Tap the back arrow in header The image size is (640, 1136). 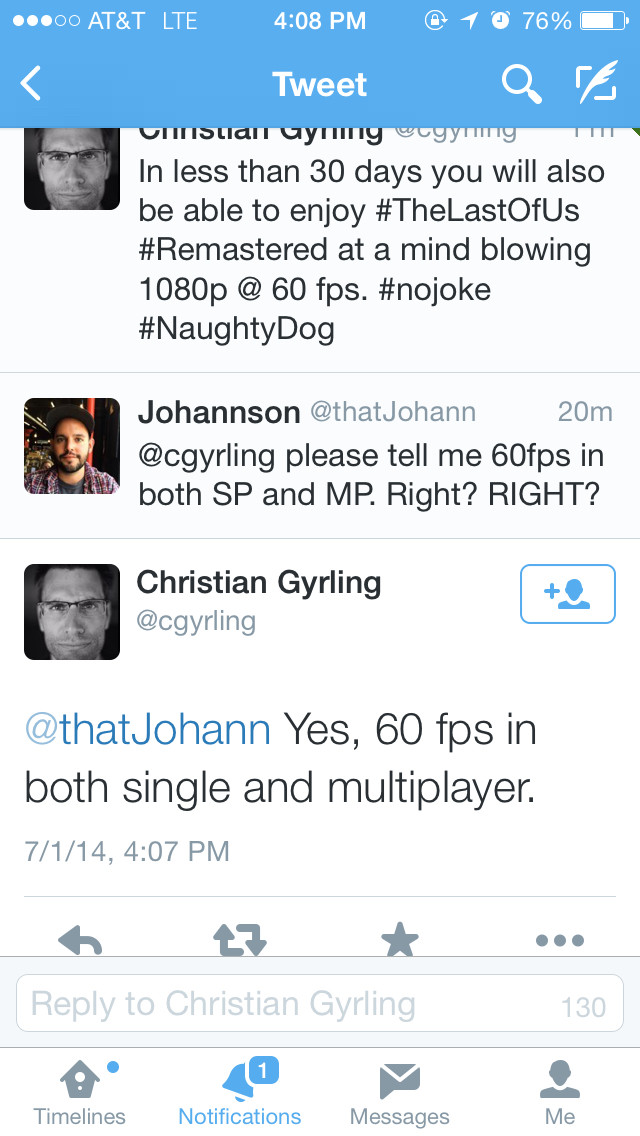click(x=30, y=83)
